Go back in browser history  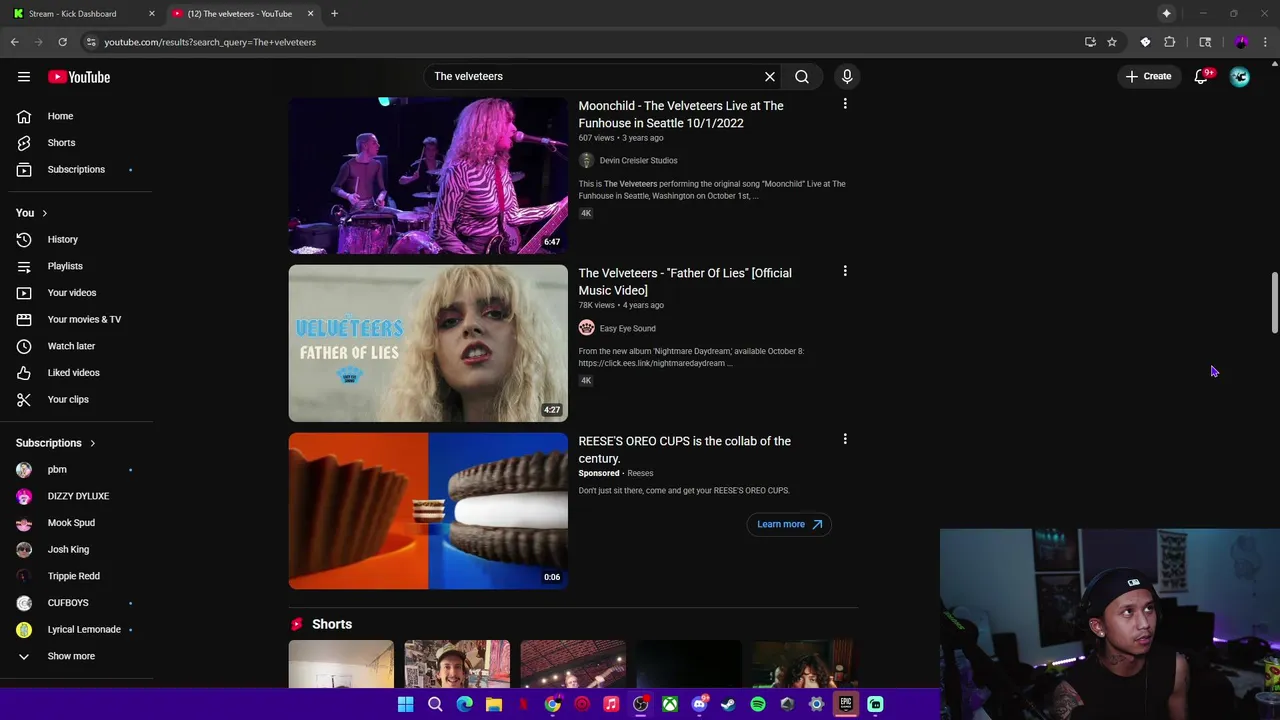[15, 42]
